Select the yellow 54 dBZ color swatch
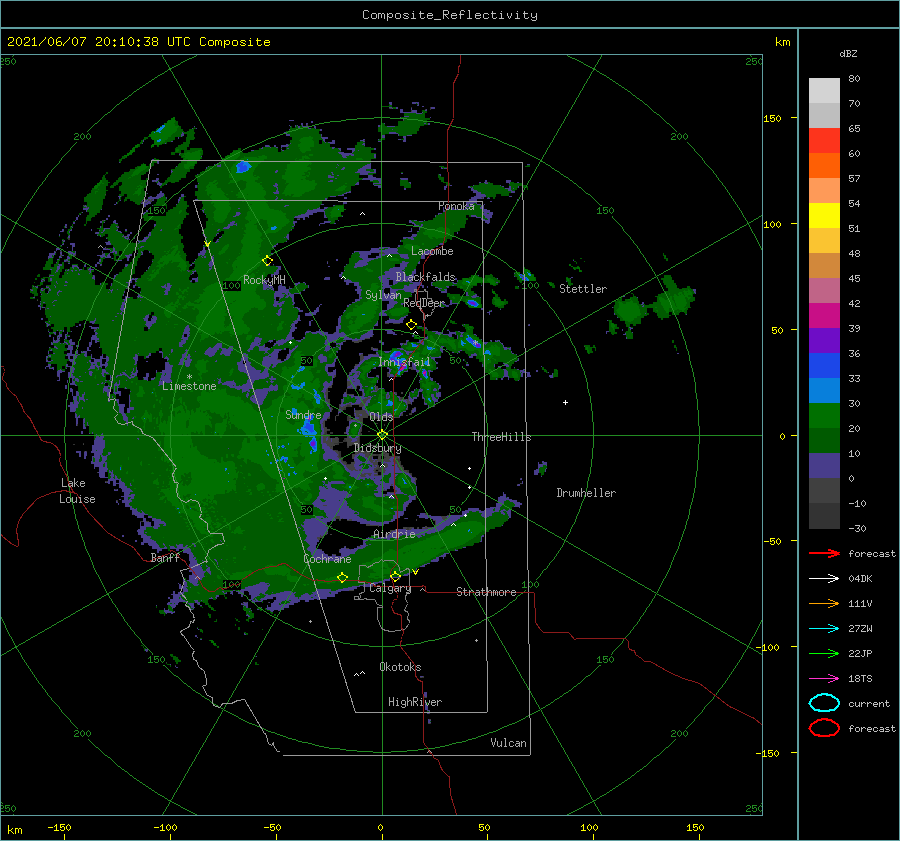Screen dimensions: 900x841 [824, 215]
